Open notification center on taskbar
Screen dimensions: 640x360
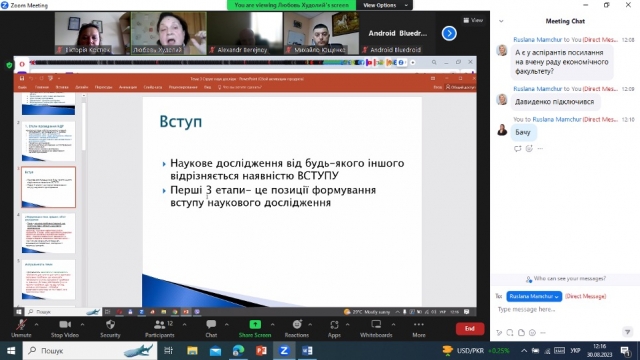(x=625, y=351)
